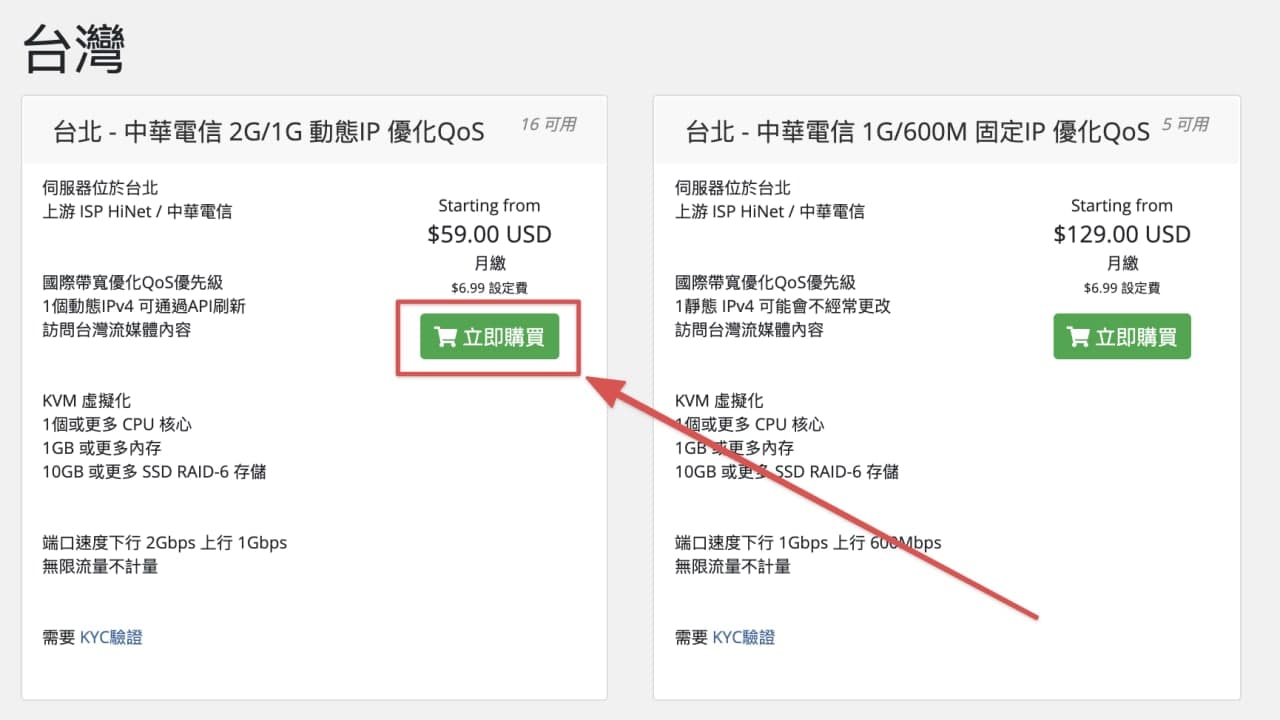
Task: Click the $6.99 設定費 text in the fixed IP plan
Action: coord(1122,287)
